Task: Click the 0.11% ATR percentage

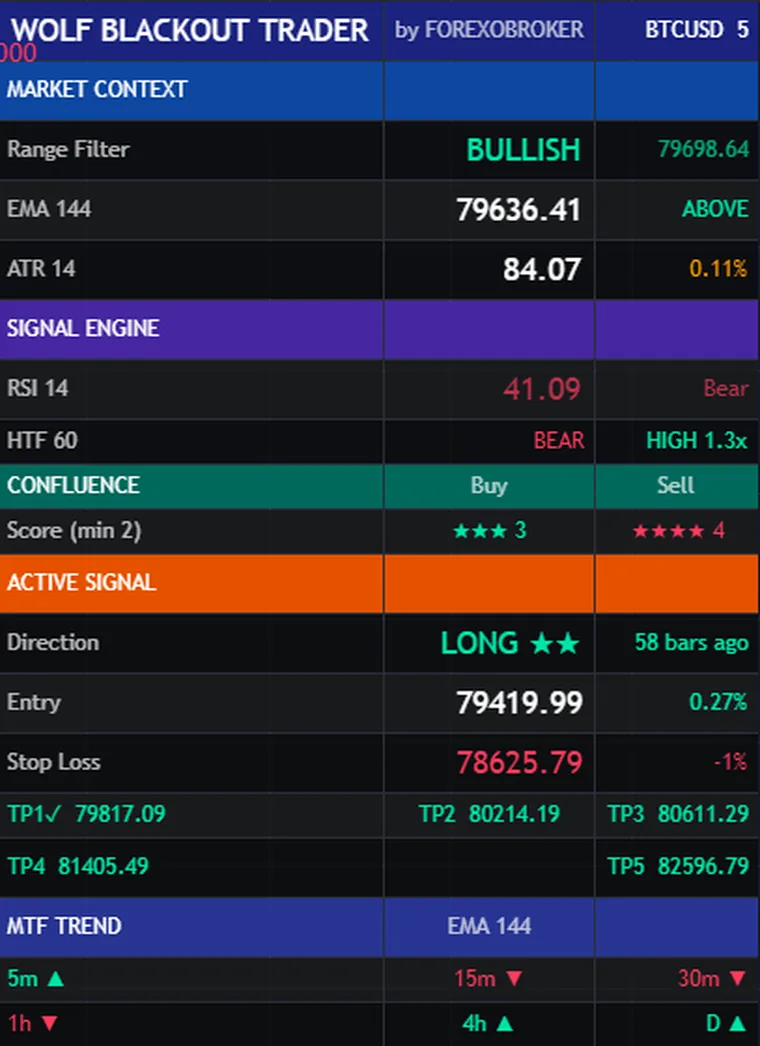Action: 718,269
